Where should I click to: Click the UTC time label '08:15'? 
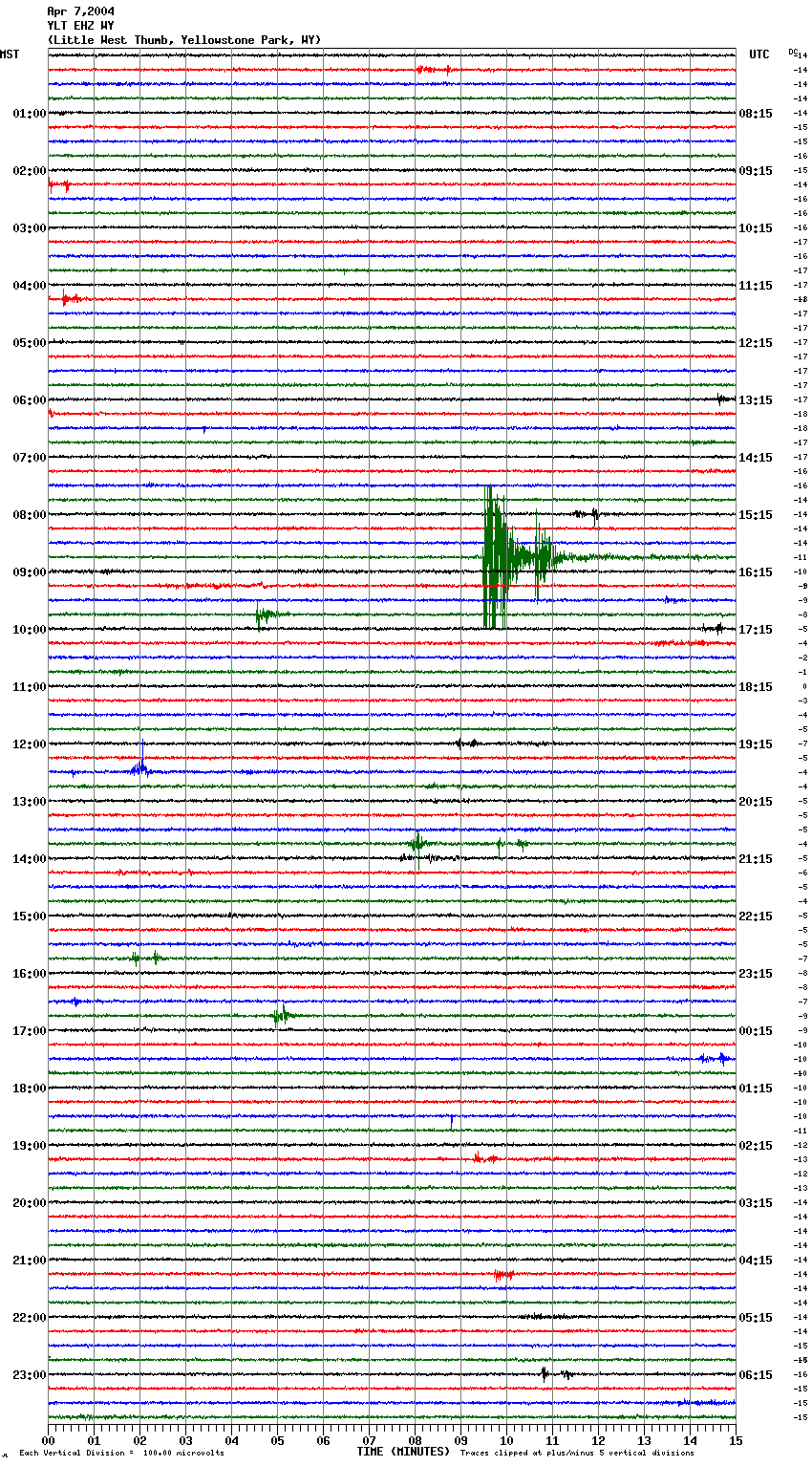756,114
